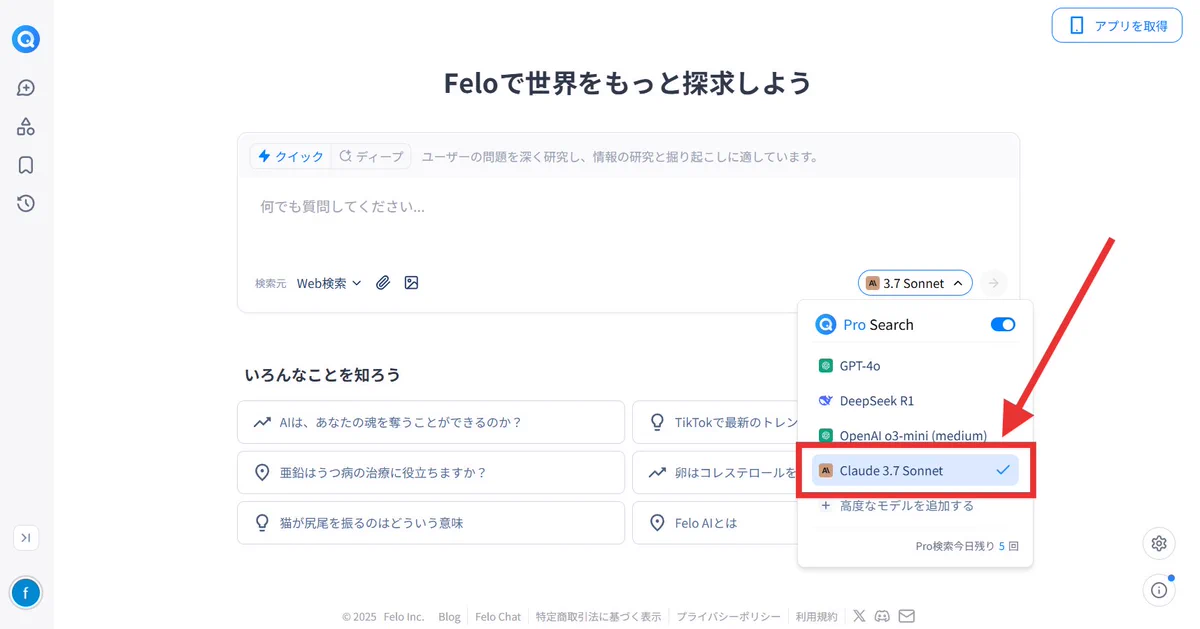Start a new chat from the sidebar icon

(26, 88)
